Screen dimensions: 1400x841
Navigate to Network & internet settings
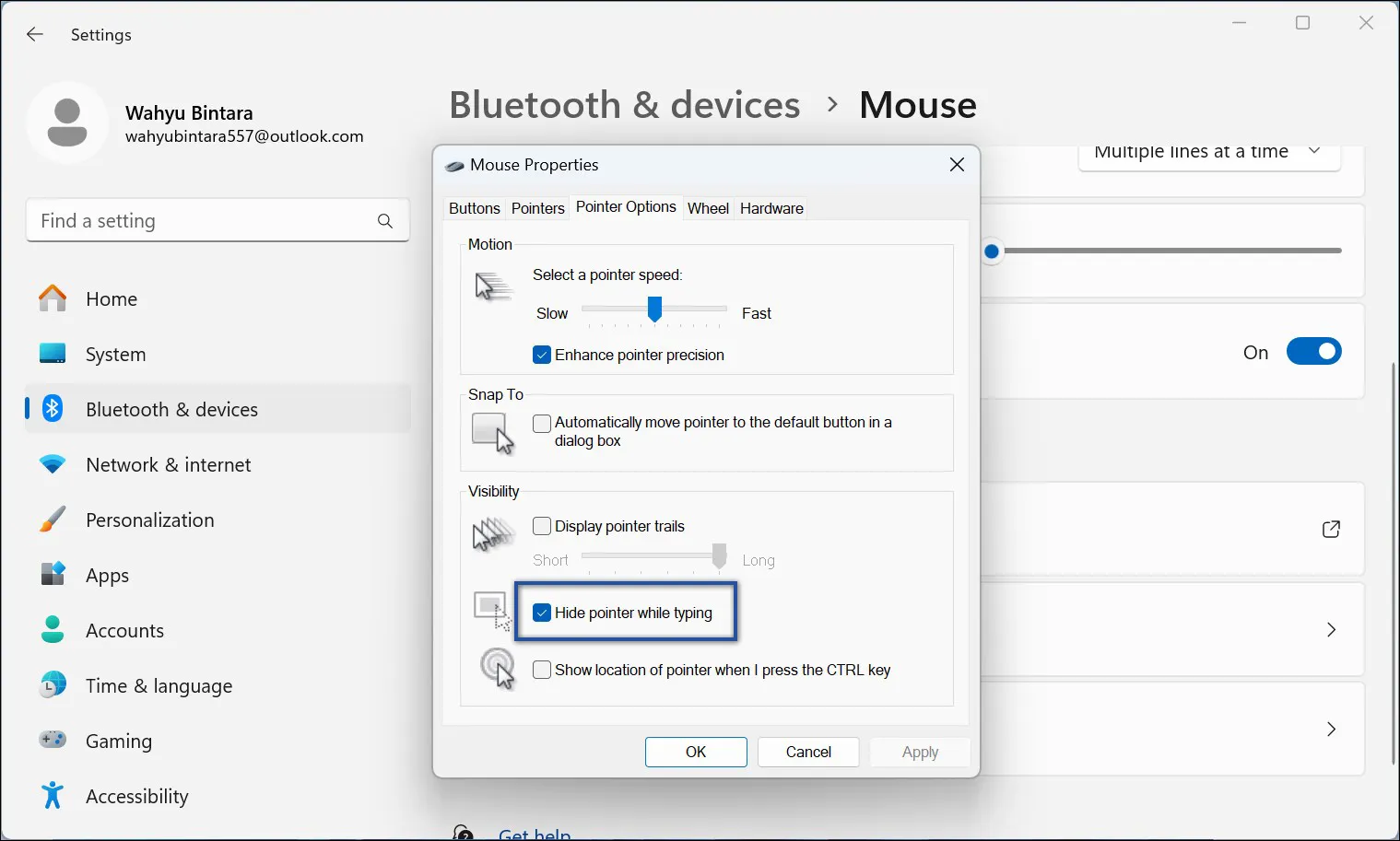pos(168,464)
